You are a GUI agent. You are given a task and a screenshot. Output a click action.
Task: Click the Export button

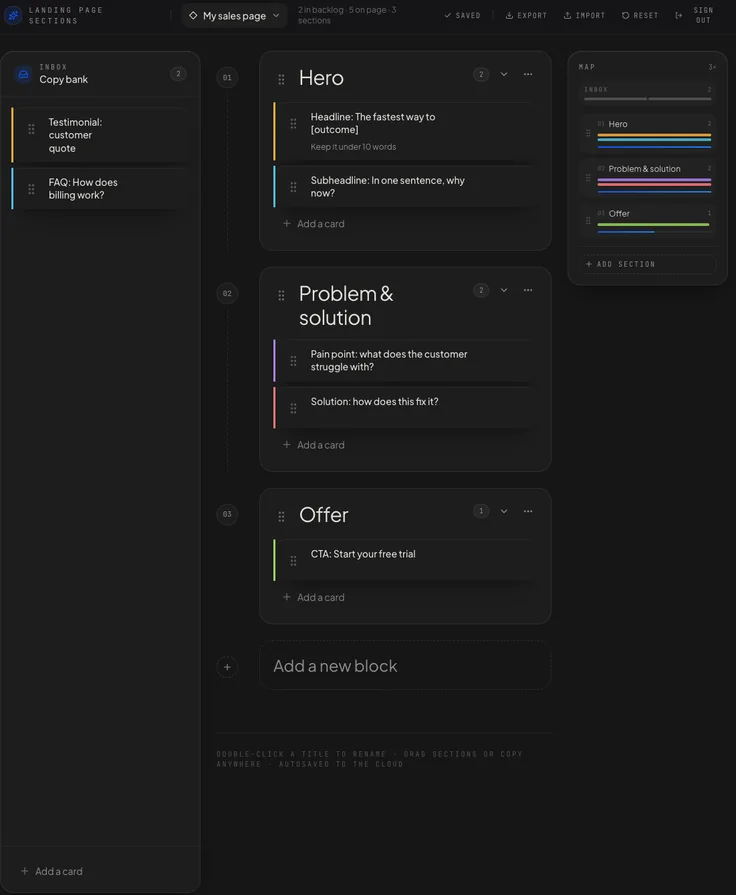pos(526,15)
